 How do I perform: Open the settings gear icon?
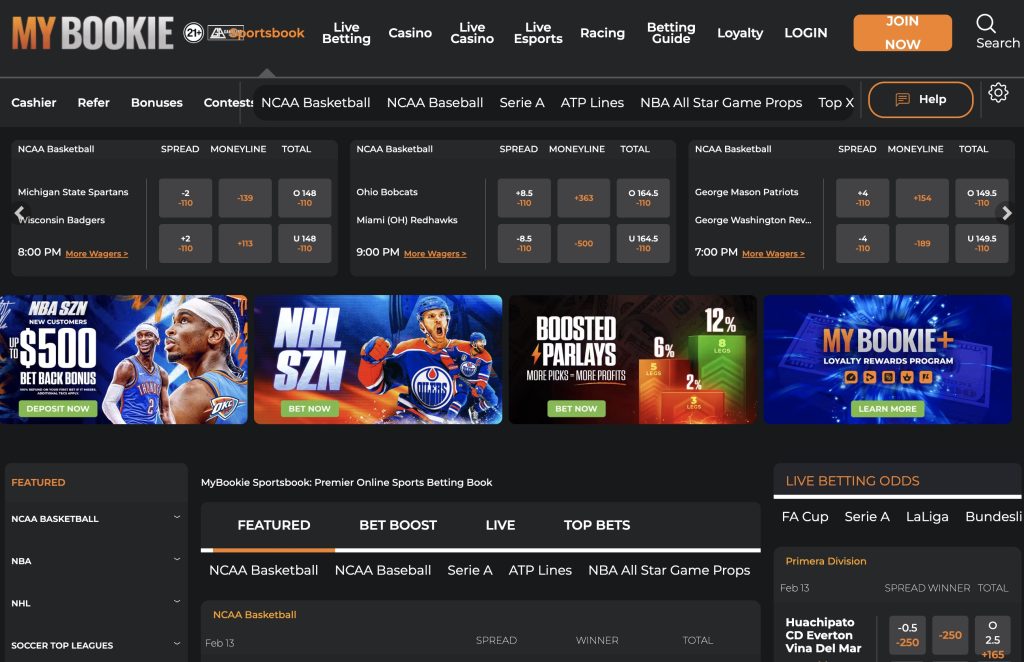pos(997,92)
